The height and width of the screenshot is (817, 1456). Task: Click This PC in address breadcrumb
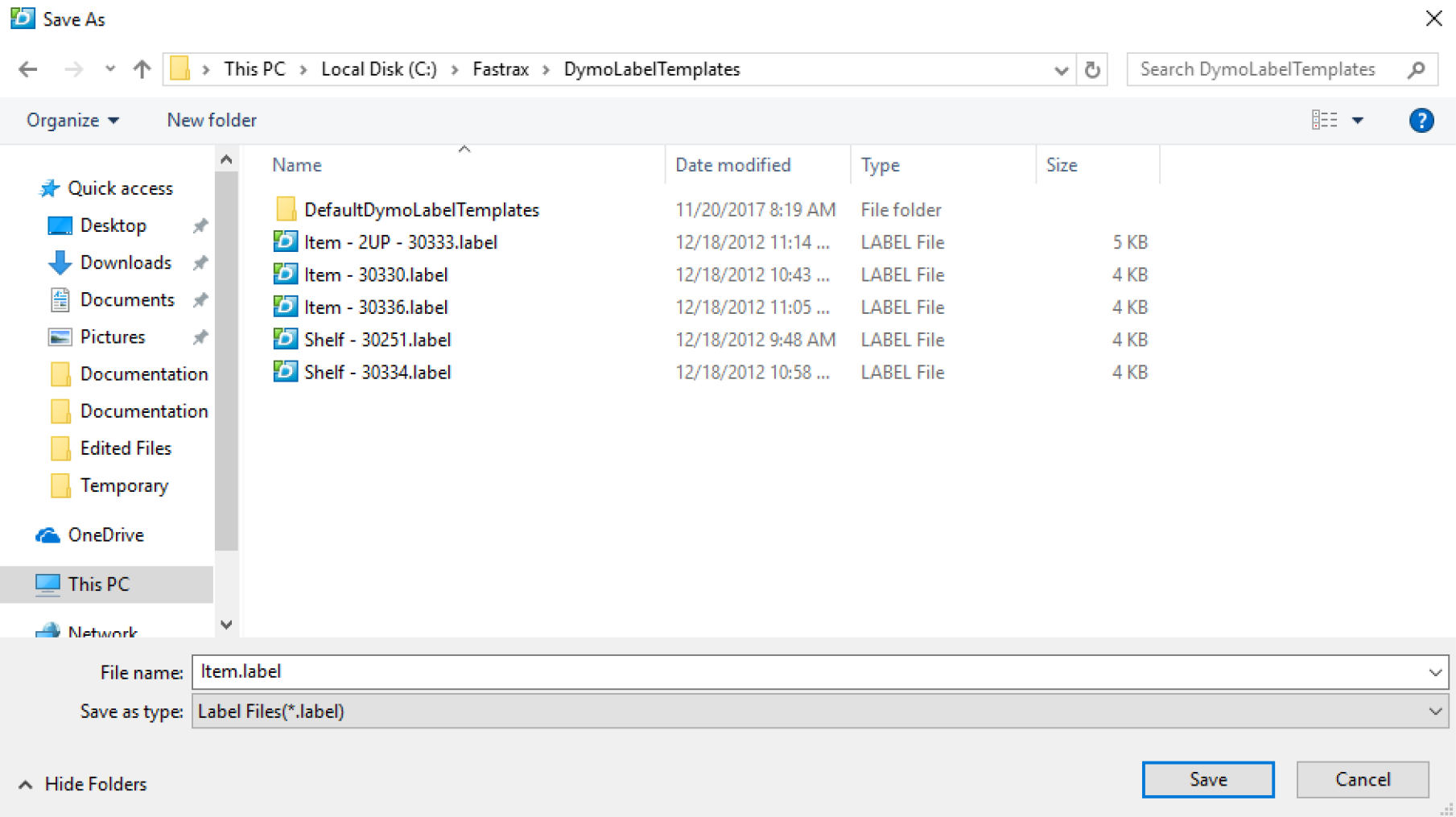[x=254, y=69]
